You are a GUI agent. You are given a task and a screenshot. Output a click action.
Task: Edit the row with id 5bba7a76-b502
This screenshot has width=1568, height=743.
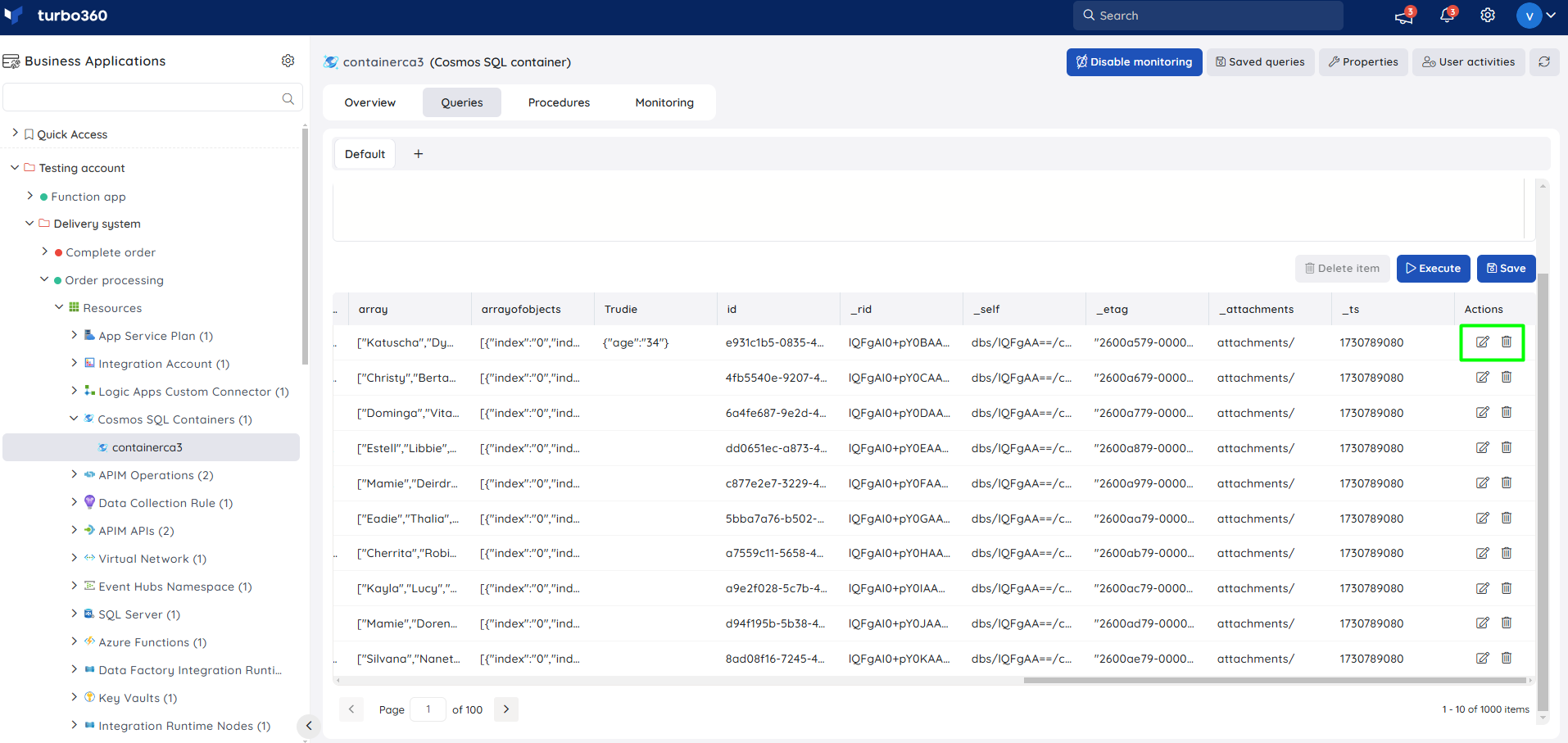(x=1483, y=519)
